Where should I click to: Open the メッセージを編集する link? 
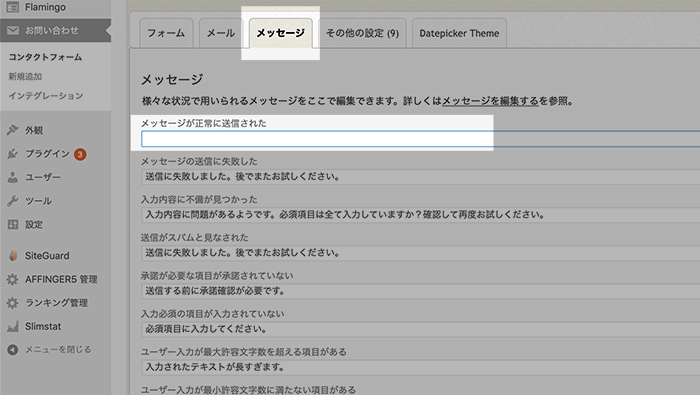[x=490, y=101]
